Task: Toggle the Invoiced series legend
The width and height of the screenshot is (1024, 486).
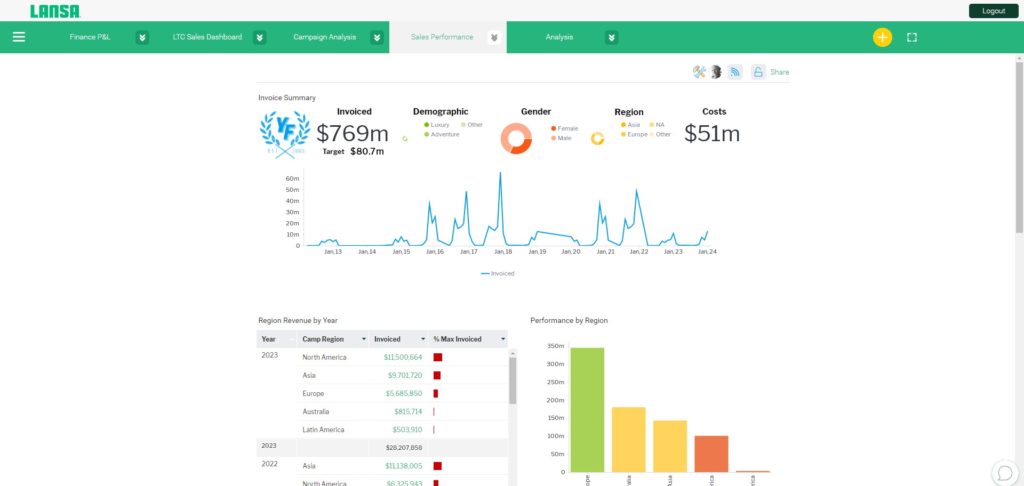Action: (498, 274)
